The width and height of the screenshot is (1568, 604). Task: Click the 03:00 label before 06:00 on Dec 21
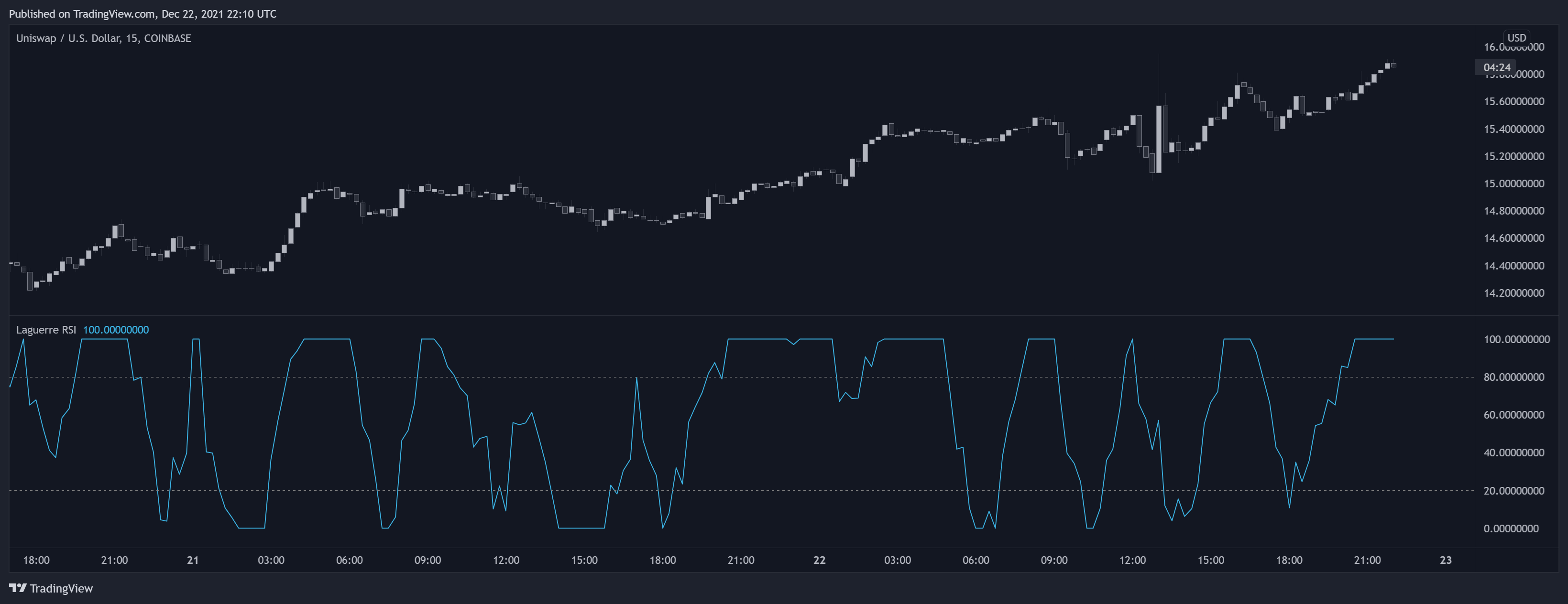coord(271,560)
